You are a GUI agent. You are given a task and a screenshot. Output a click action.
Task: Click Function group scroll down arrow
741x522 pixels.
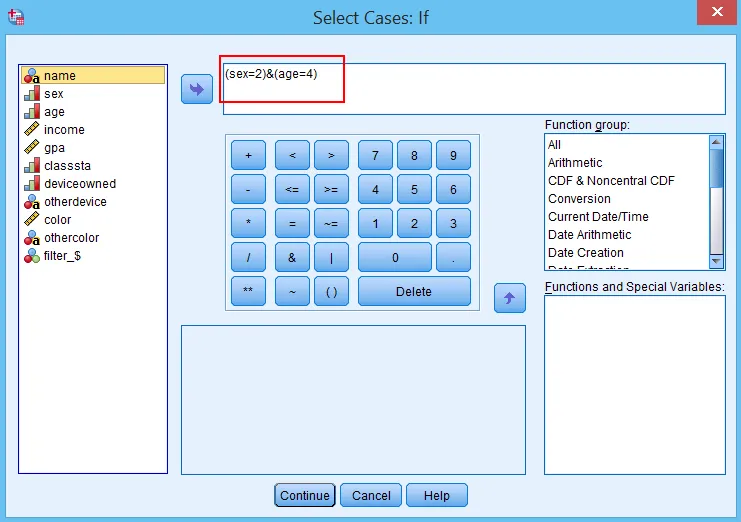(716, 261)
